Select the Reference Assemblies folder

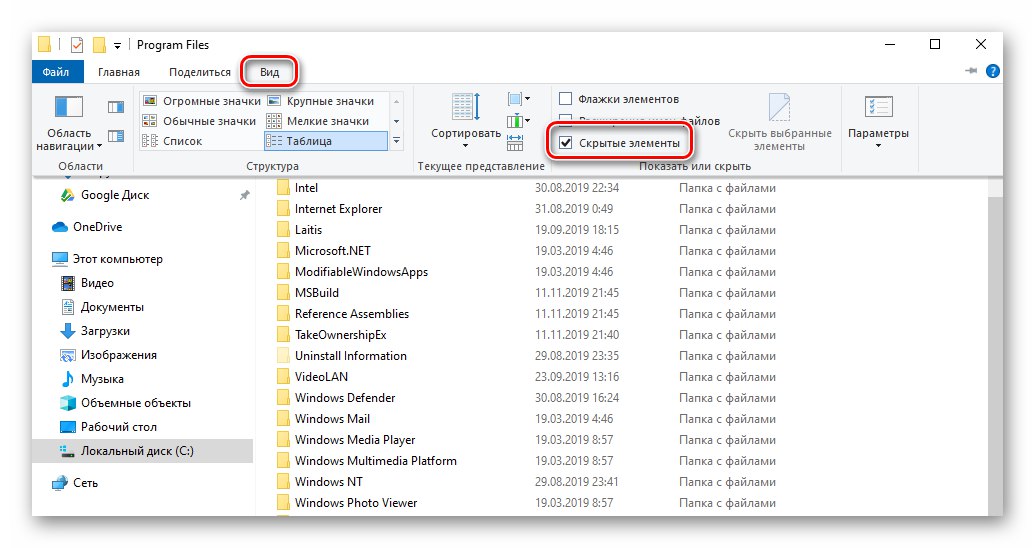tap(352, 314)
